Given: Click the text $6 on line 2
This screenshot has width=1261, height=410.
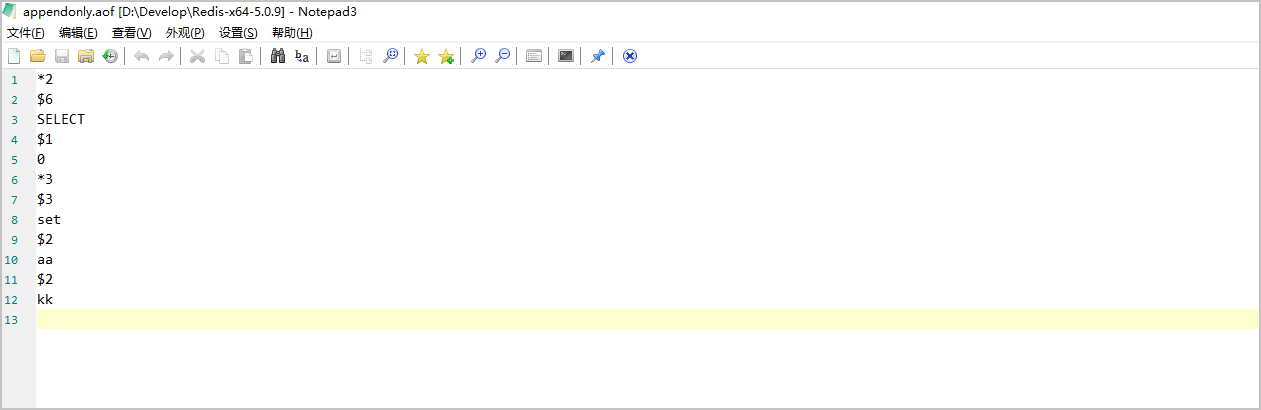Looking at the screenshot, I should [45, 99].
